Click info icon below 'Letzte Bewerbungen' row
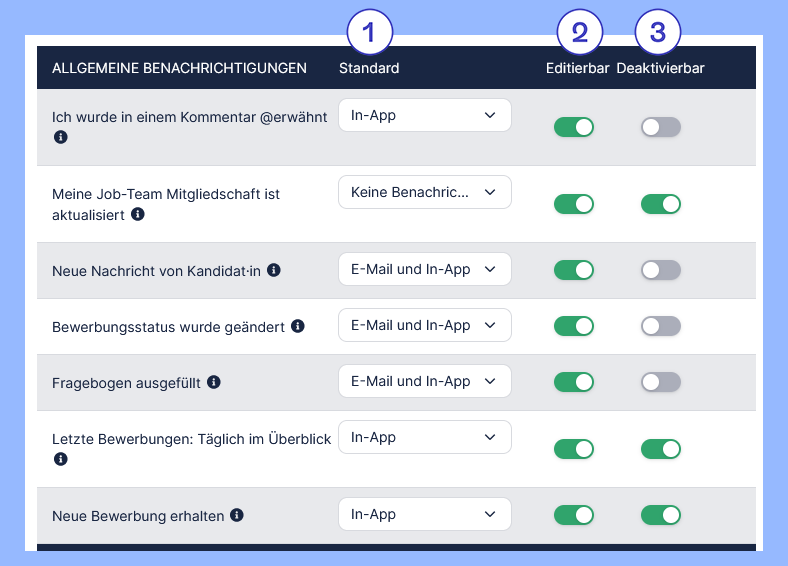The image size is (788, 566). click(61, 459)
